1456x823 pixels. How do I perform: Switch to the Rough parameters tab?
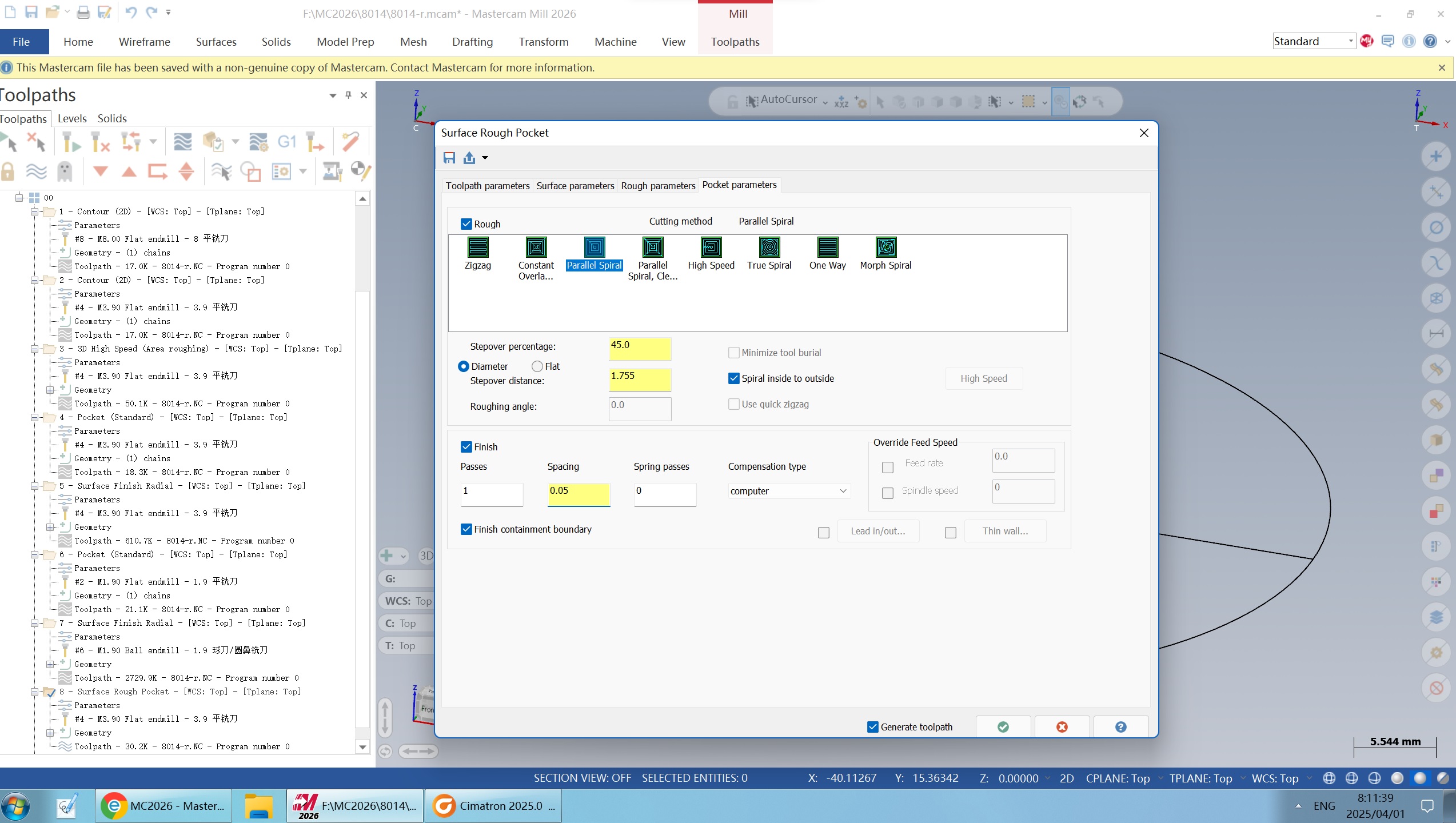658,186
